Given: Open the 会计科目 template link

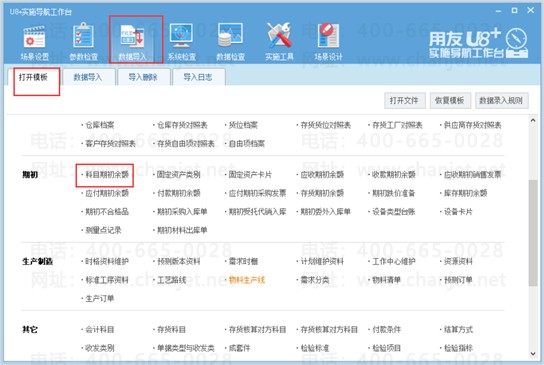Looking at the screenshot, I should point(99,330).
